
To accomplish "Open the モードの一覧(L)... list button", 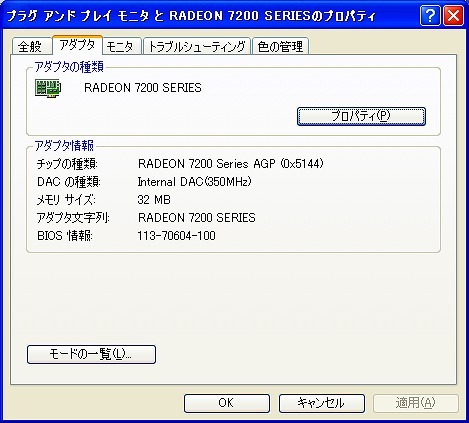I will [91, 354].
